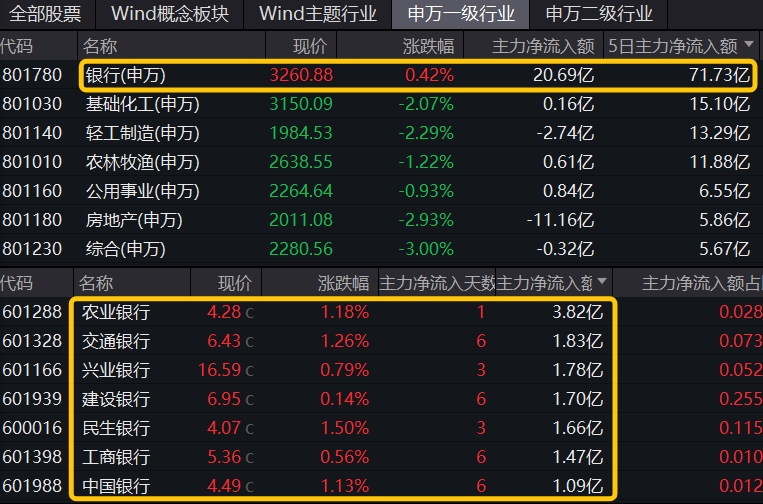This screenshot has height=504, width=763.
Task: Click code 801140
Action: pyautogui.click(x=32, y=133)
